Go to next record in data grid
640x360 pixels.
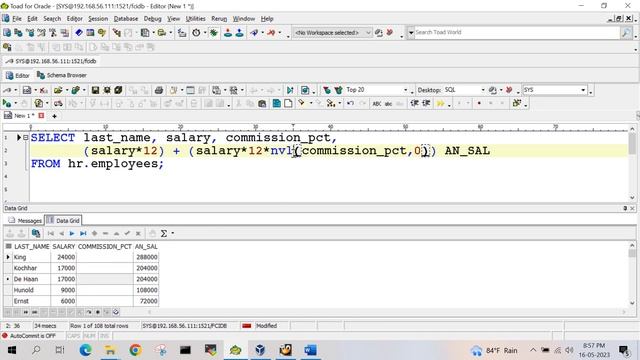click(x=72, y=233)
